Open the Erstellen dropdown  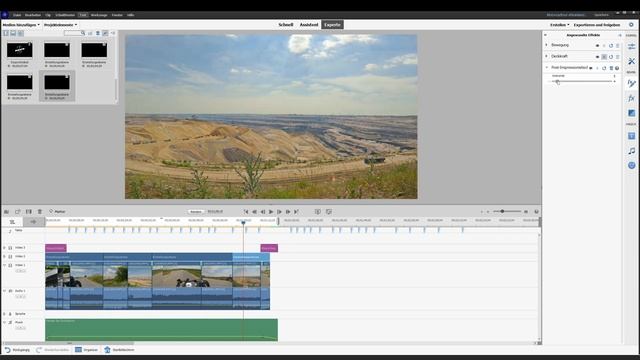[560, 25]
